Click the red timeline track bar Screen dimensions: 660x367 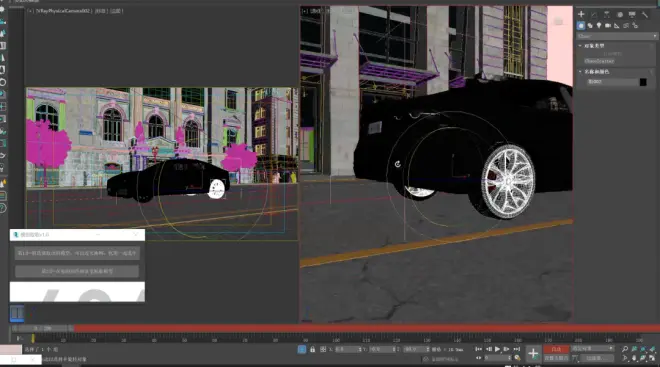(367, 328)
